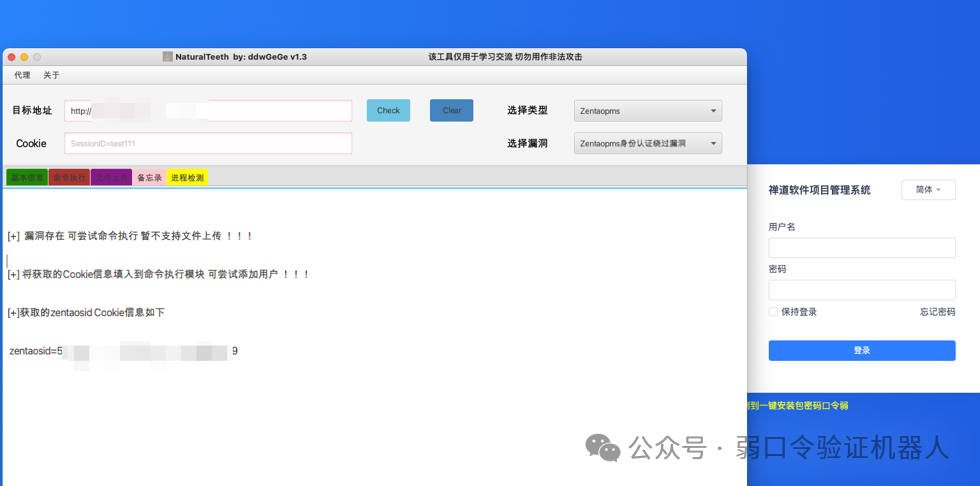Switch to the purple 文件上传 tab
This screenshot has width=980, height=486.
[111, 177]
